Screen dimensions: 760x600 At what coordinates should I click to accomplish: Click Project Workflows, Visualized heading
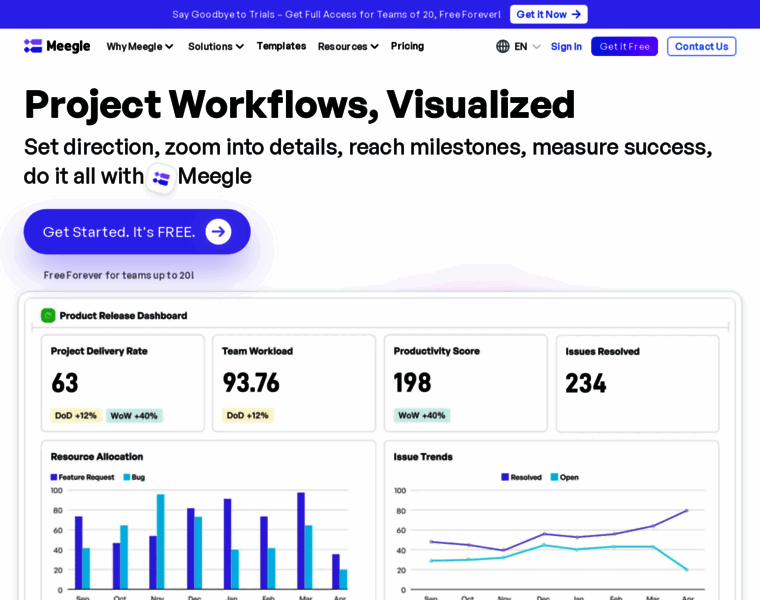(300, 105)
